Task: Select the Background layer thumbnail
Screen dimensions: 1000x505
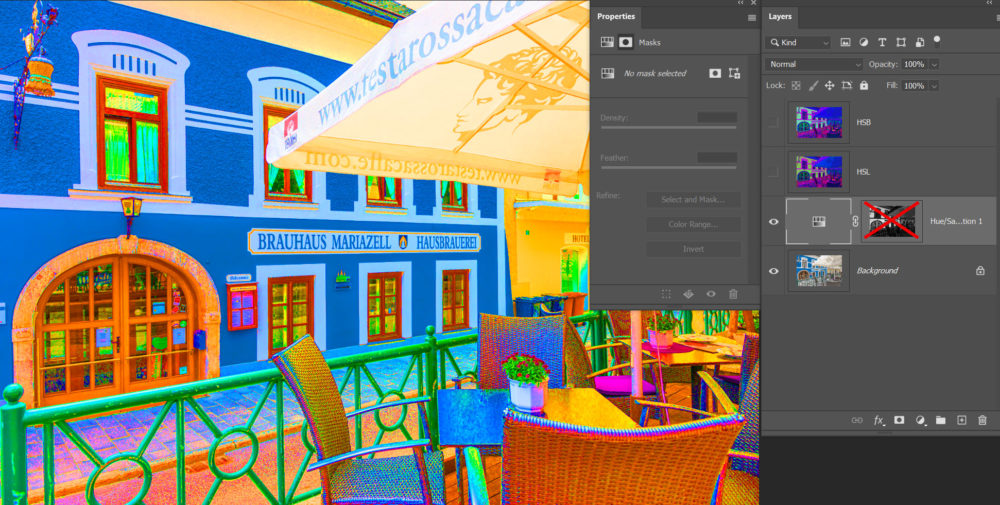Action: 818,271
